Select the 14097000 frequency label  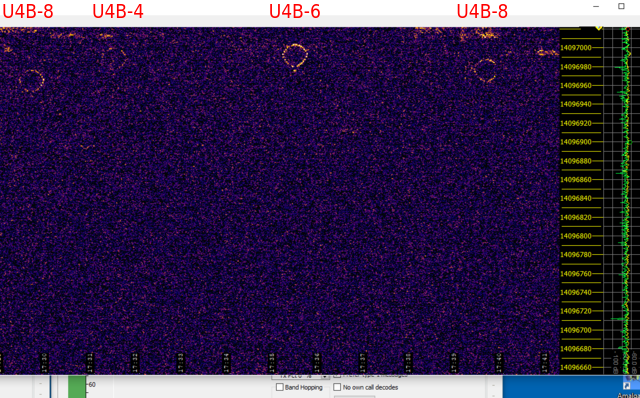[576, 48]
